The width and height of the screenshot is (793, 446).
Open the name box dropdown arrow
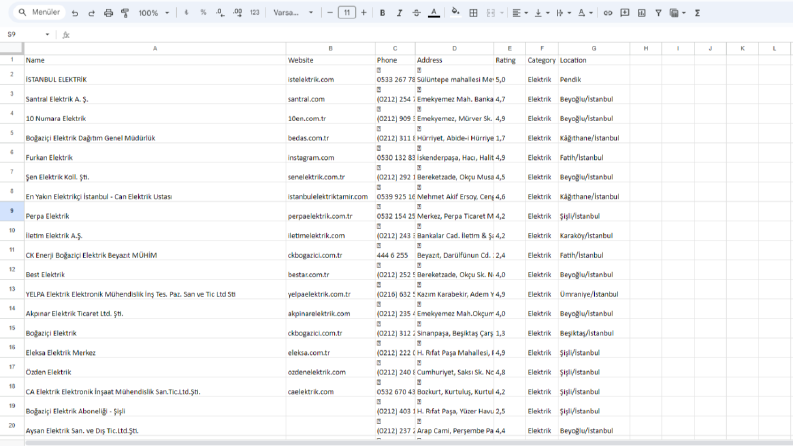tap(48, 34)
